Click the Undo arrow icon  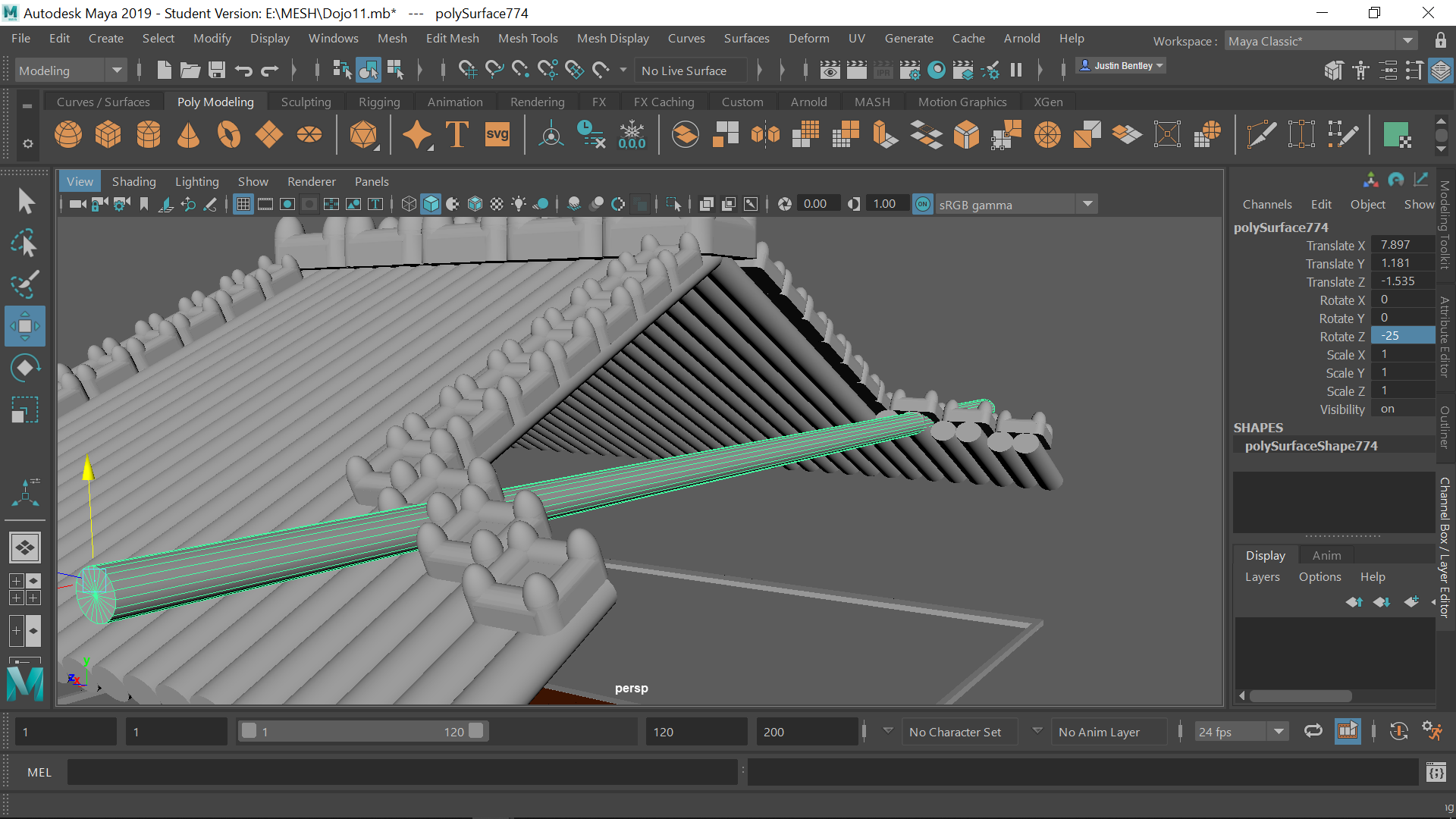(243, 71)
